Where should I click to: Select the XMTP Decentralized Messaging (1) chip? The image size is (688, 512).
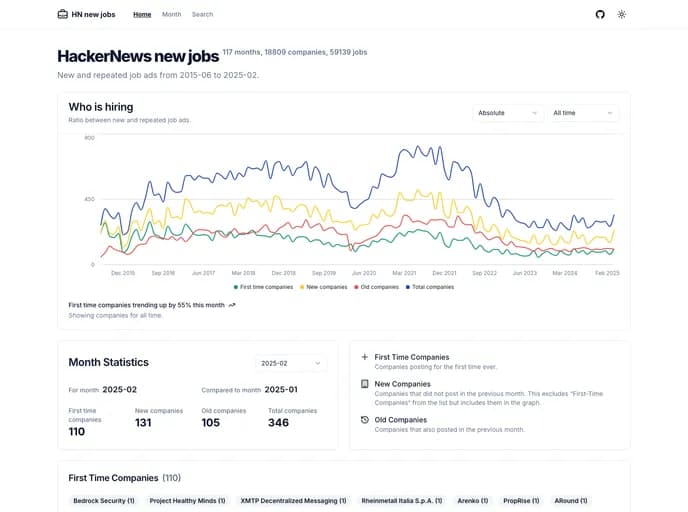[x=293, y=501]
